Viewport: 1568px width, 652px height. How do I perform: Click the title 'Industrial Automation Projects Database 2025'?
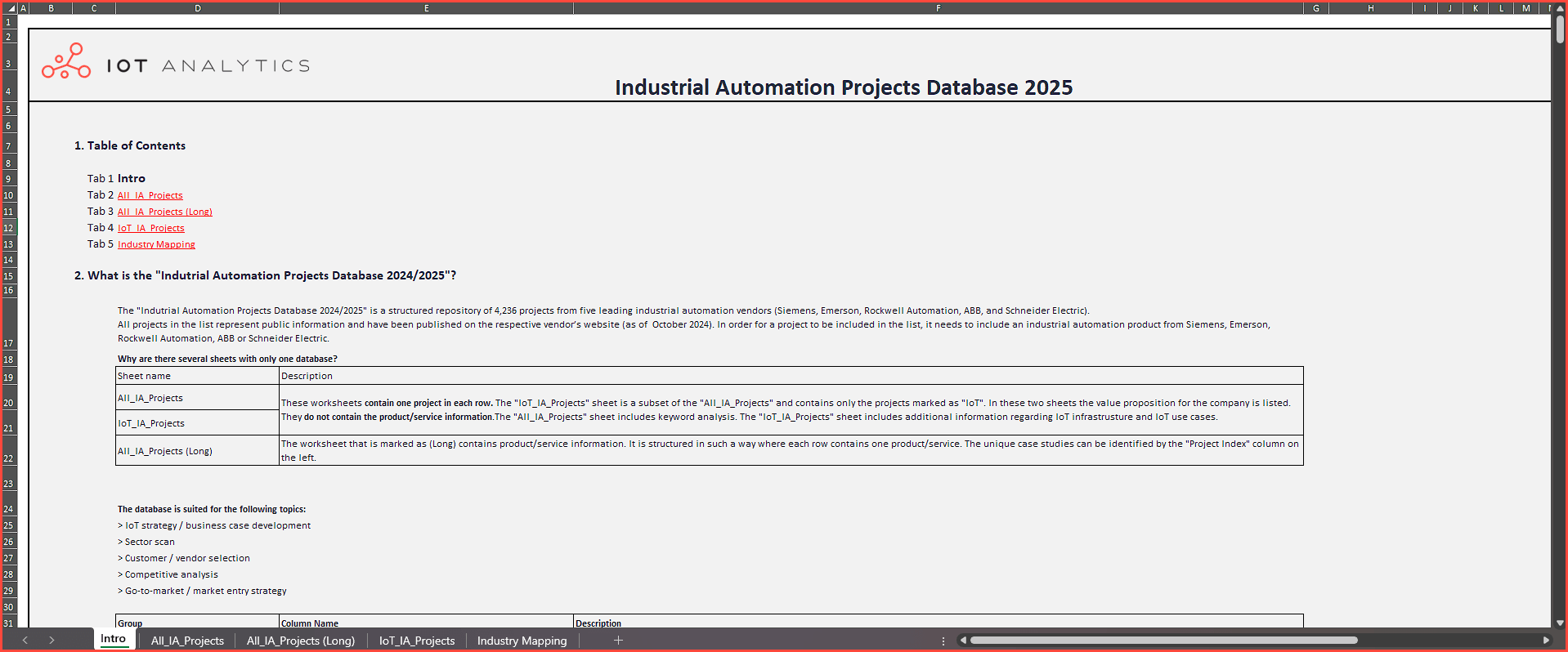tap(844, 87)
